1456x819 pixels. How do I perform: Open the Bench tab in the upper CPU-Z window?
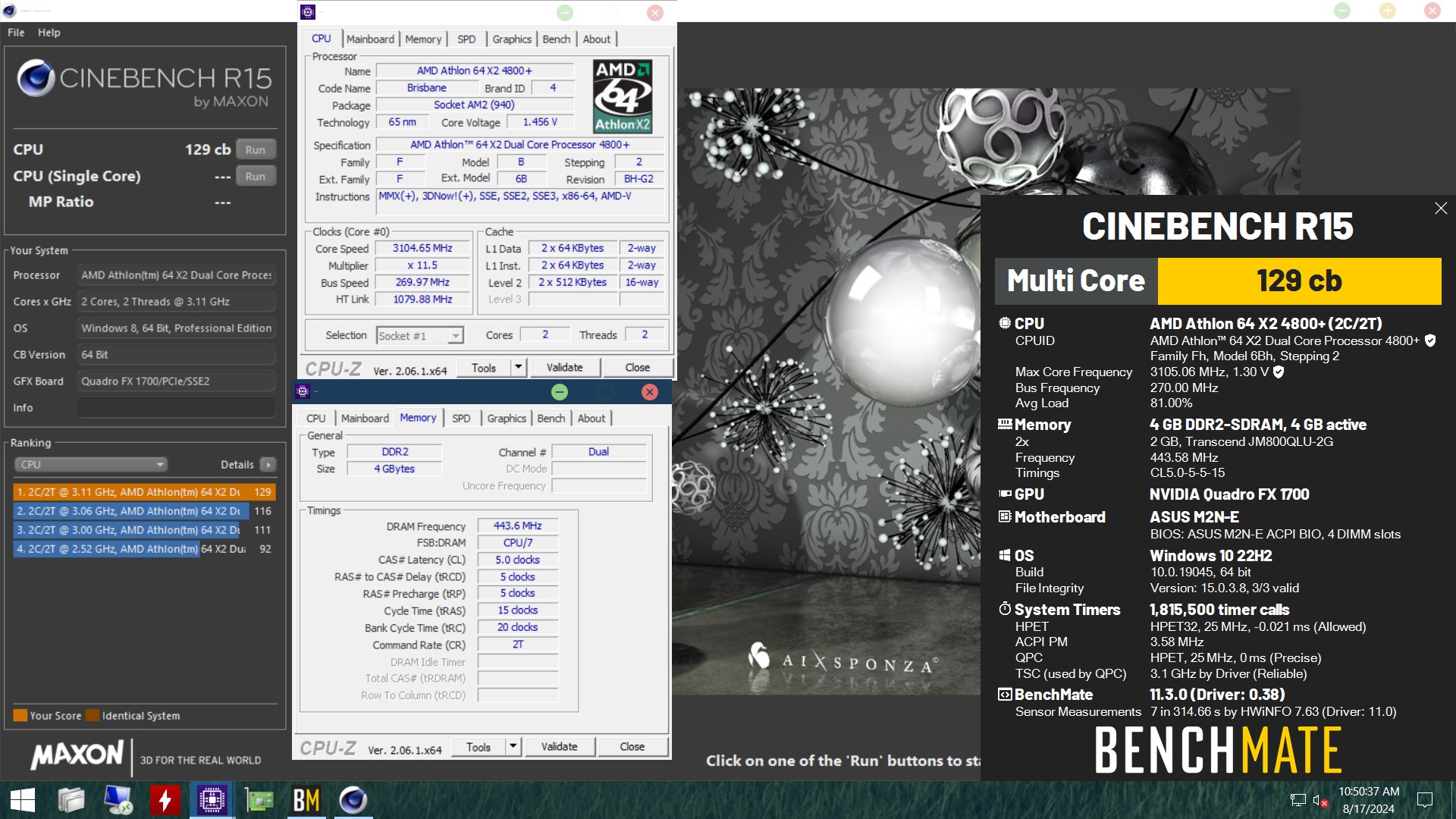click(556, 39)
